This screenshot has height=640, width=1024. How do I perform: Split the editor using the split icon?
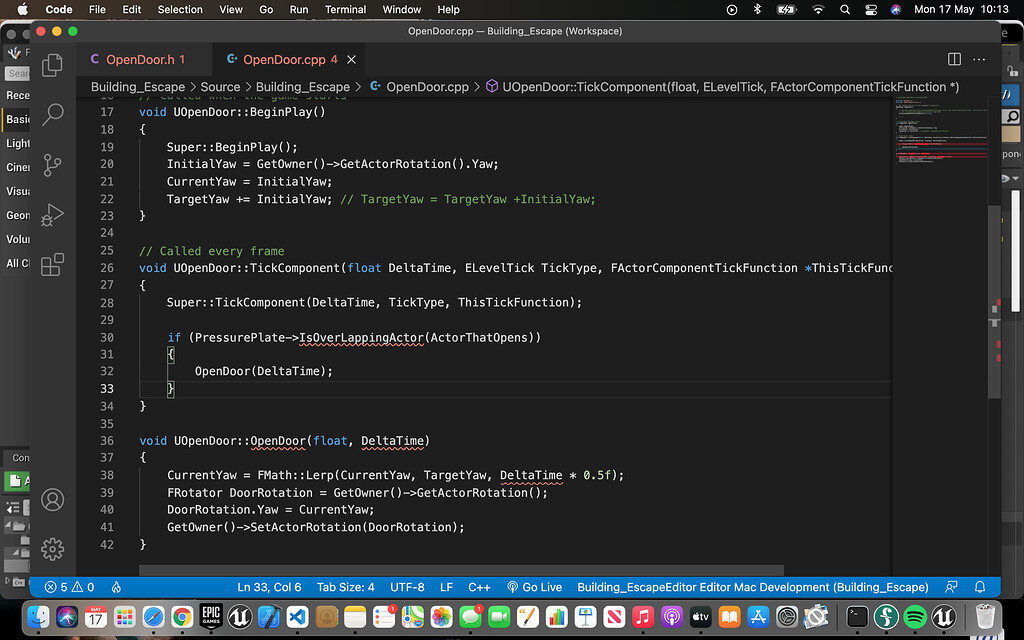[x=954, y=59]
